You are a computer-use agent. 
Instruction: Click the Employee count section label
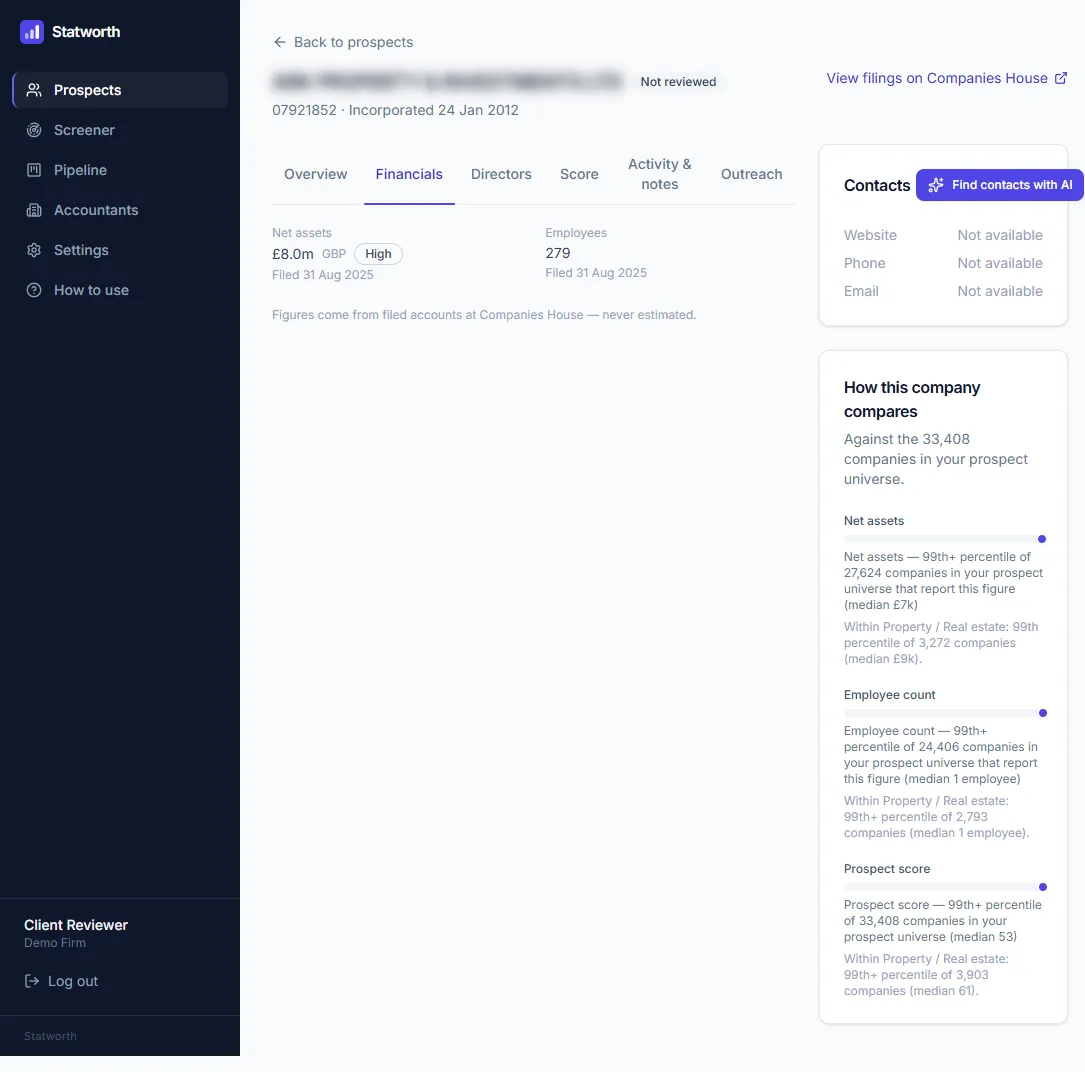click(889, 695)
